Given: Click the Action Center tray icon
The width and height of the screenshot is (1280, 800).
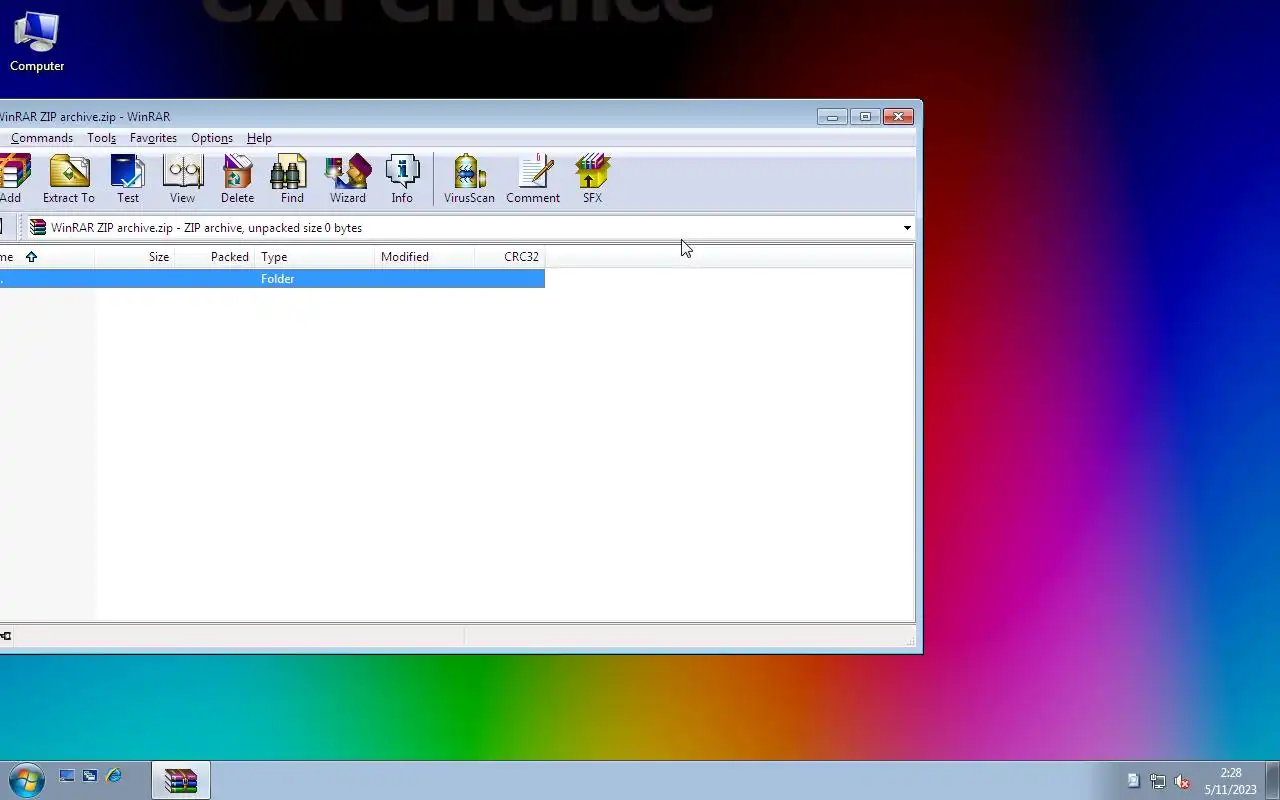Looking at the screenshot, I should [x=1133, y=781].
